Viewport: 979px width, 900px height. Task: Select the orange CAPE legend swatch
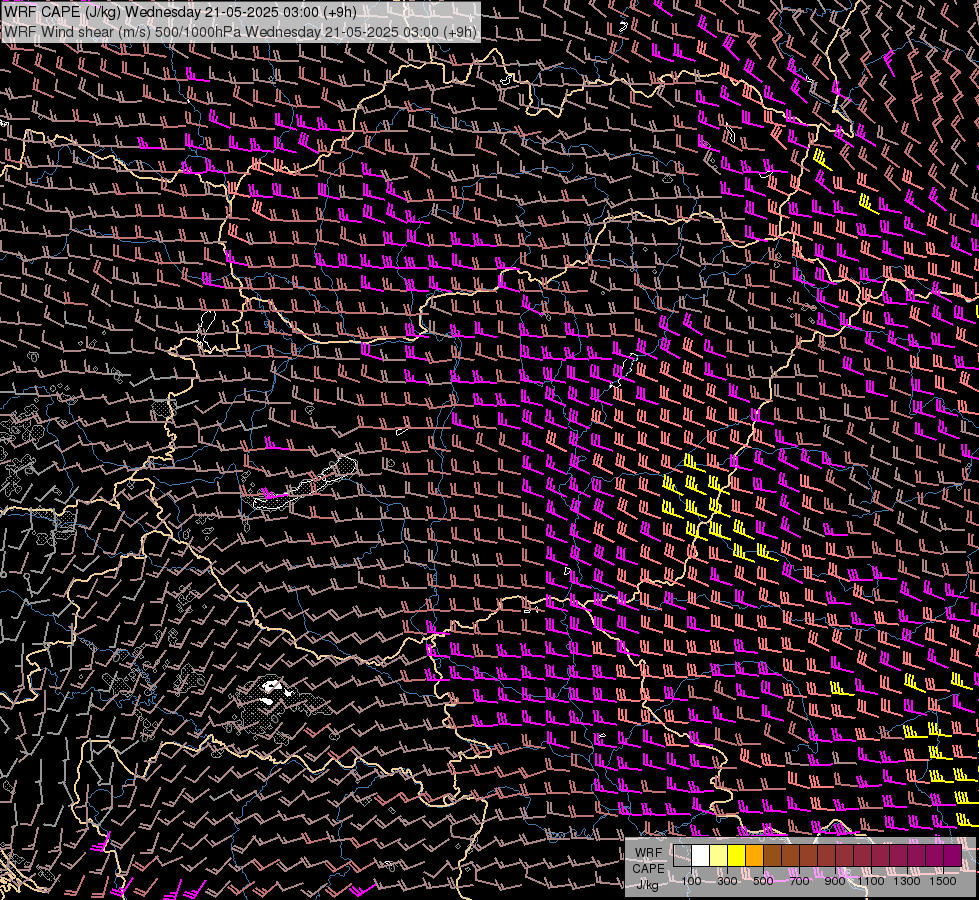754,856
